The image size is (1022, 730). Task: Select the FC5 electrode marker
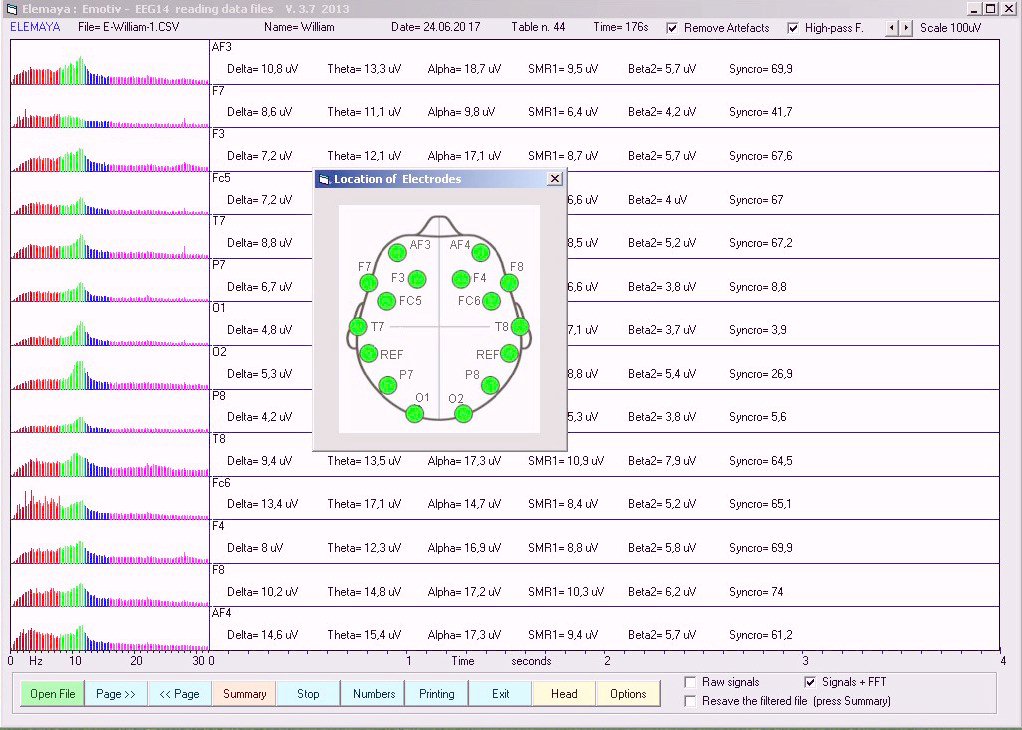coord(387,301)
